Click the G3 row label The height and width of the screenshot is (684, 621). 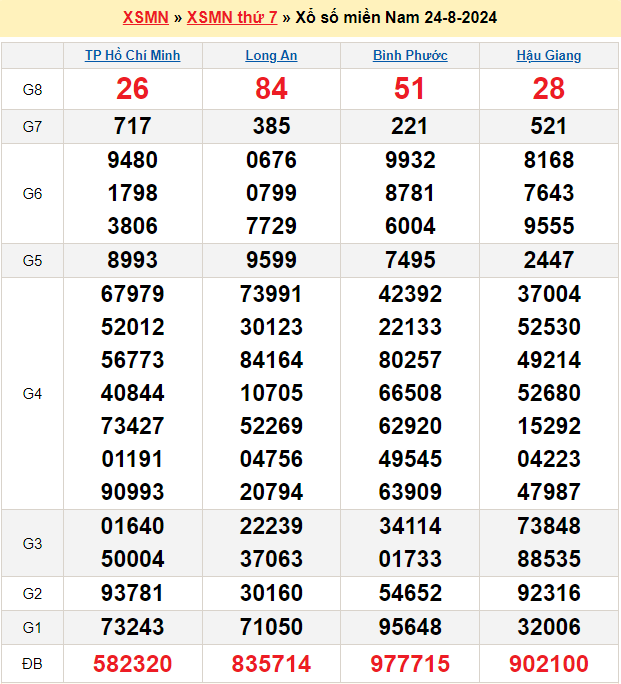tap(32, 543)
